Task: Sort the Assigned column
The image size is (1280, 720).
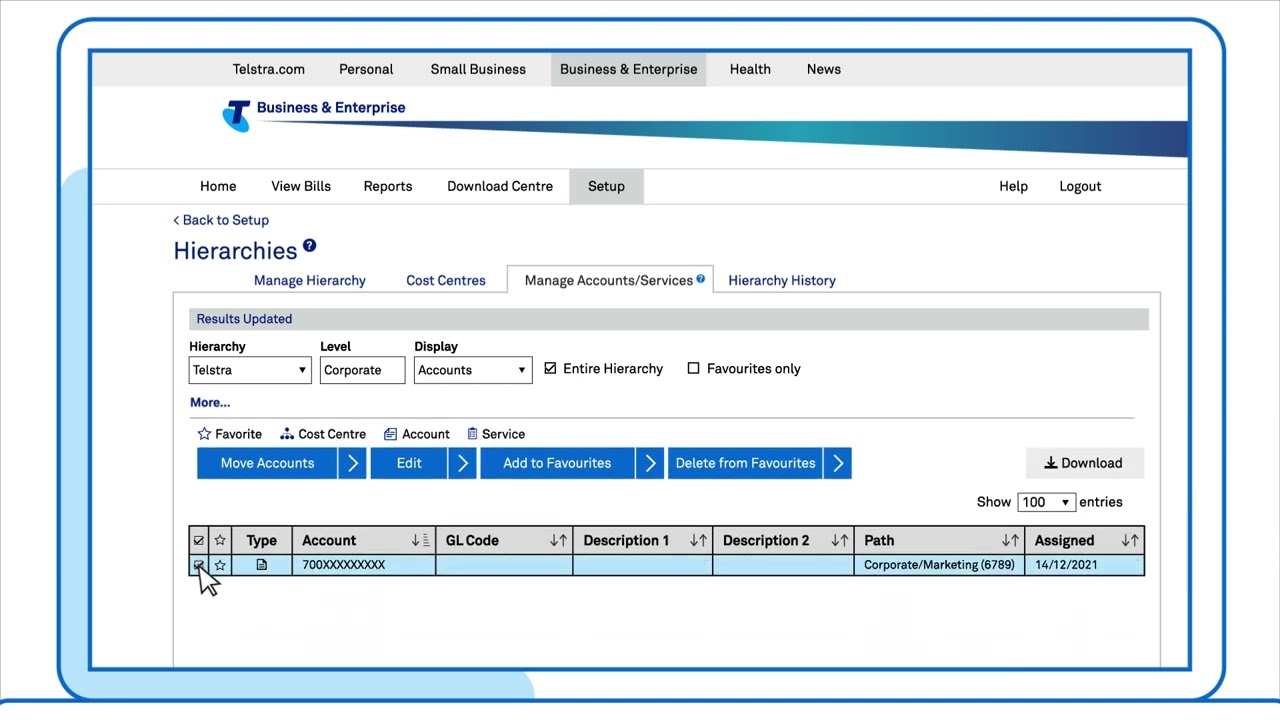Action: (1130, 540)
